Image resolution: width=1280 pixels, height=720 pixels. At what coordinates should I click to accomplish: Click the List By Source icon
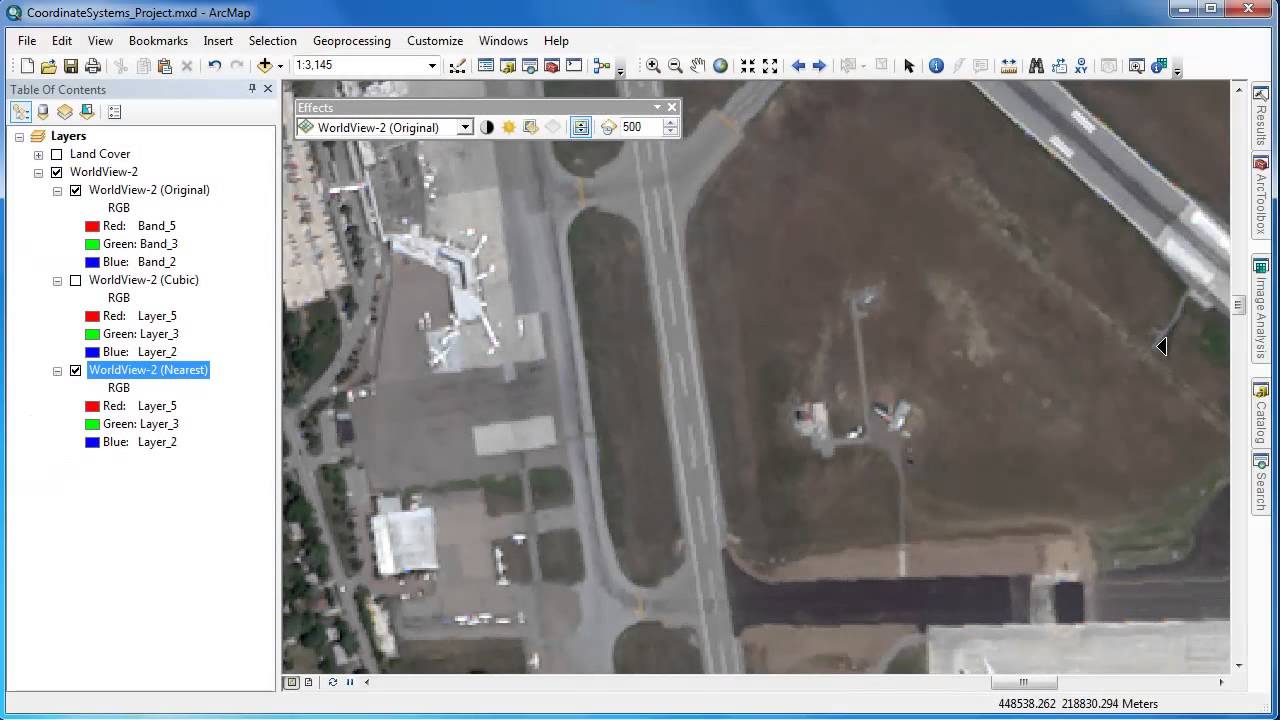43,112
